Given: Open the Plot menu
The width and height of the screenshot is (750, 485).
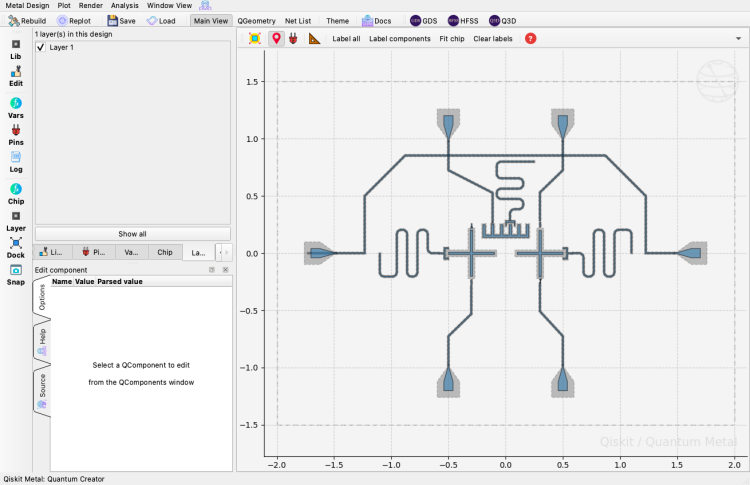Looking at the screenshot, I should point(64,5).
